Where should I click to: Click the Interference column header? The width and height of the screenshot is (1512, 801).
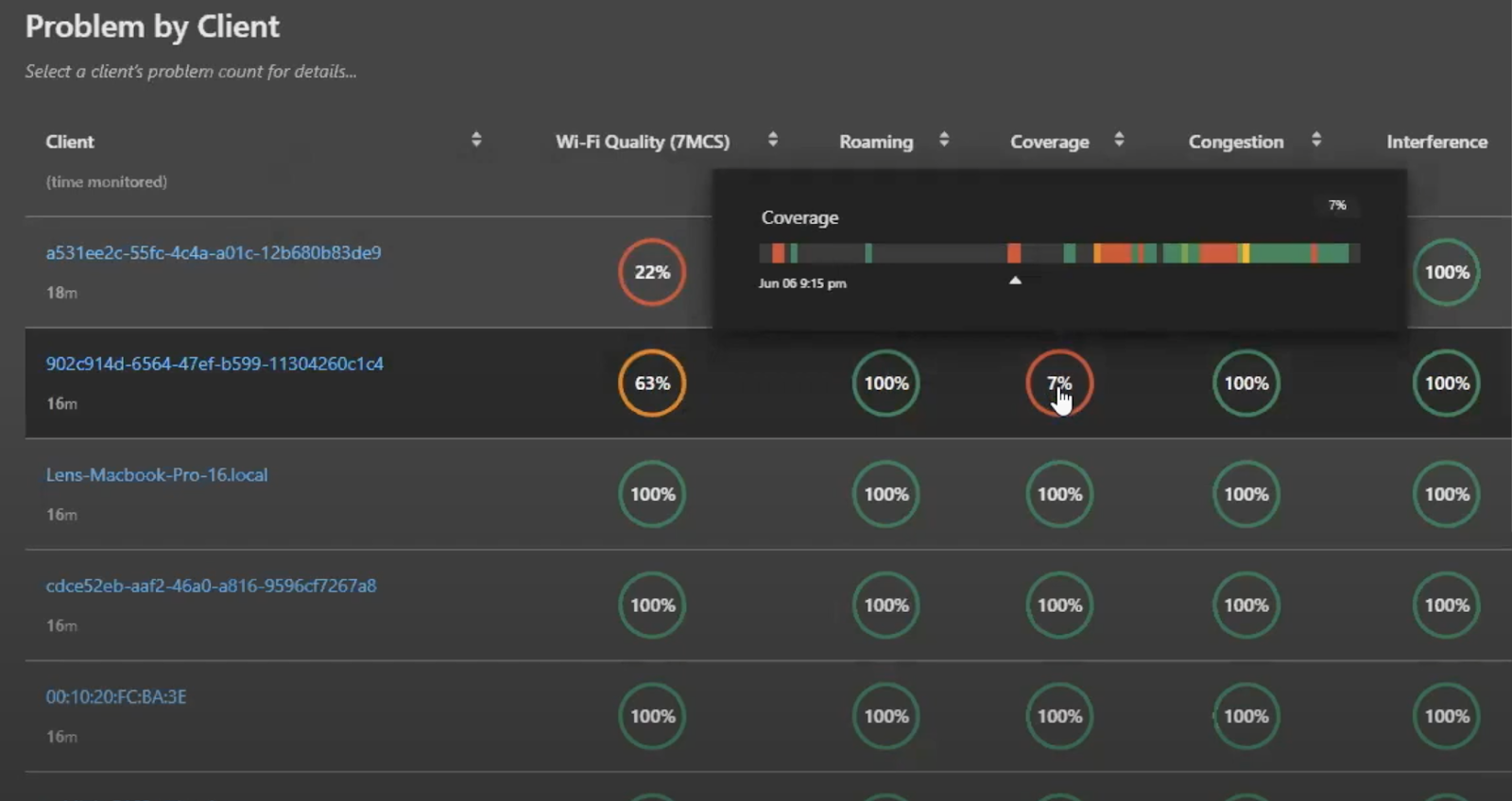[1436, 142]
